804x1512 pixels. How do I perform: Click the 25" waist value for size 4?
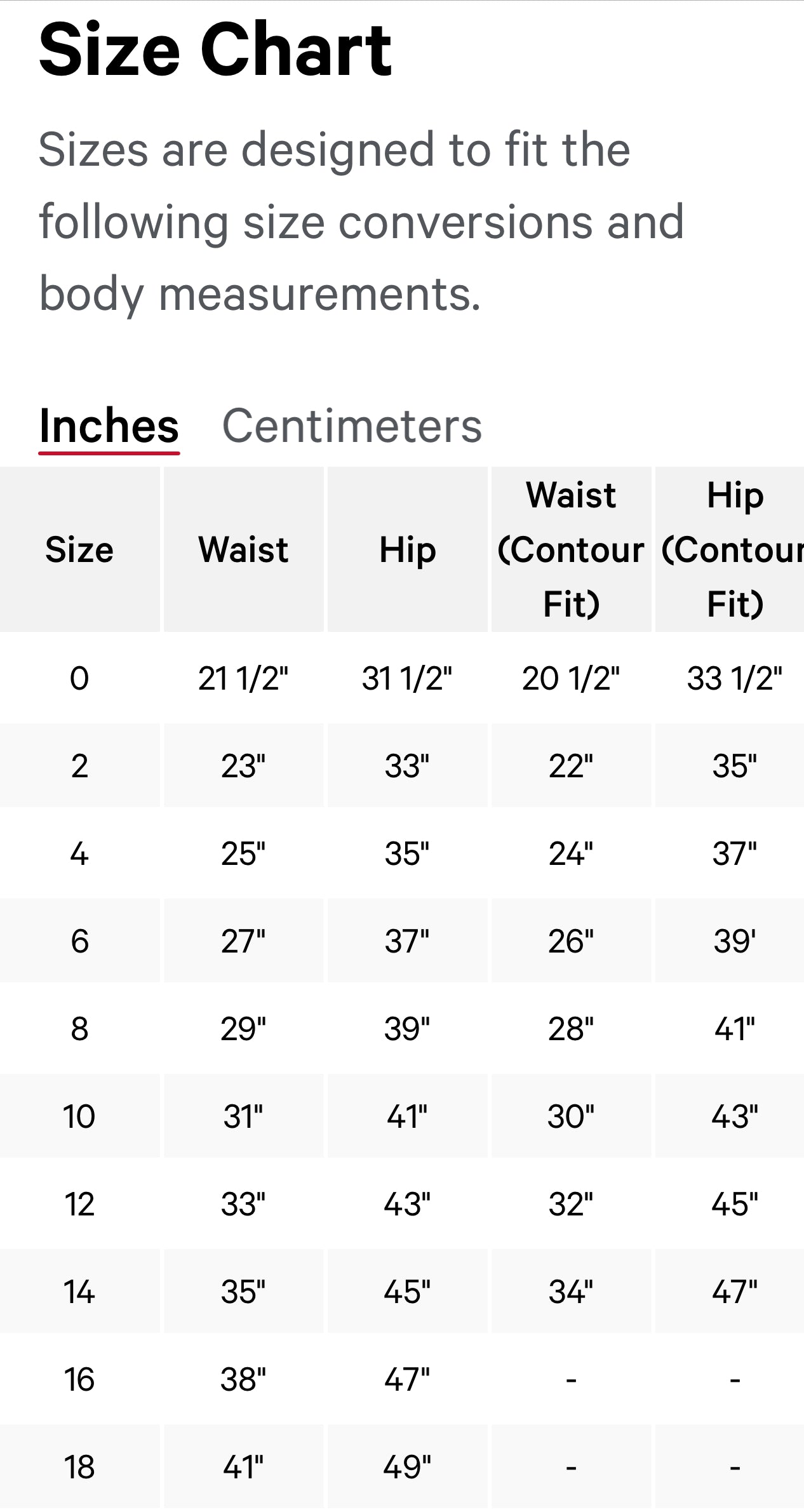[x=244, y=853]
